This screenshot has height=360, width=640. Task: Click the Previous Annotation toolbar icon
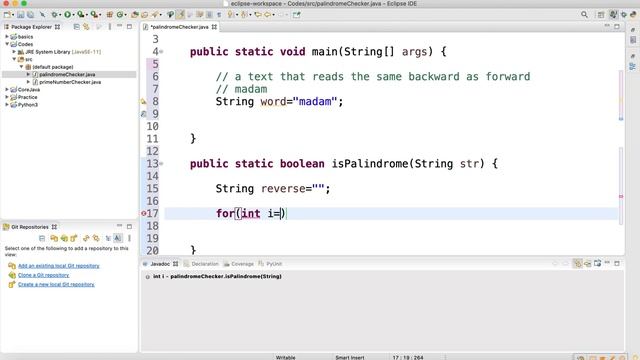[x=244, y=15]
